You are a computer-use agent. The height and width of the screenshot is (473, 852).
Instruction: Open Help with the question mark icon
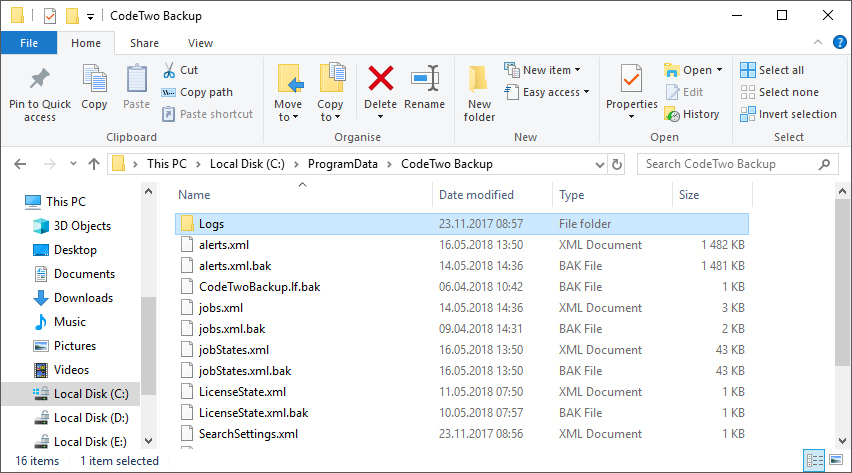click(x=840, y=42)
